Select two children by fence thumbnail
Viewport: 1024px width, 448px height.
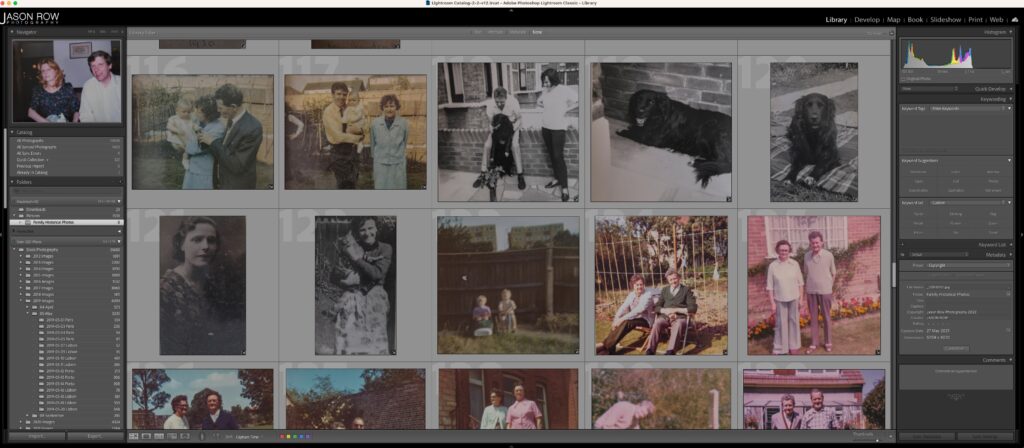[x=508, y=285]
